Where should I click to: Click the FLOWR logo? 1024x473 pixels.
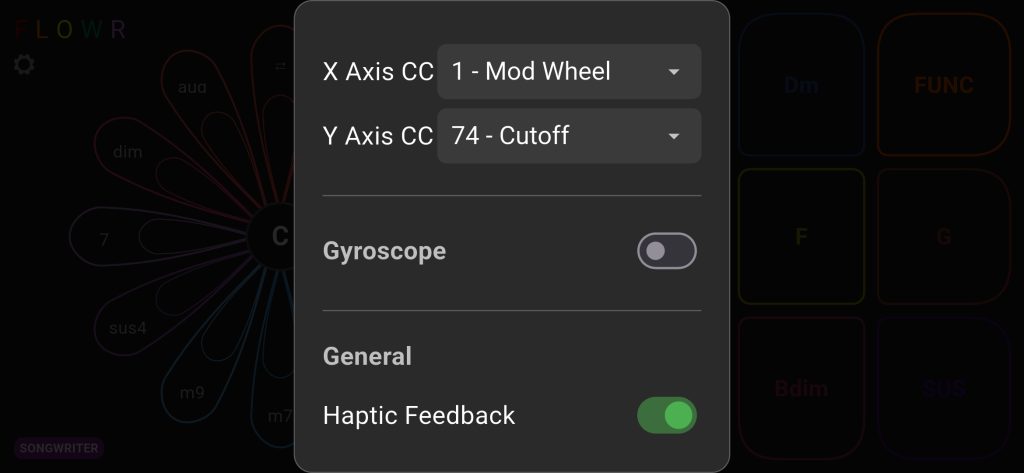click(70, 30)
